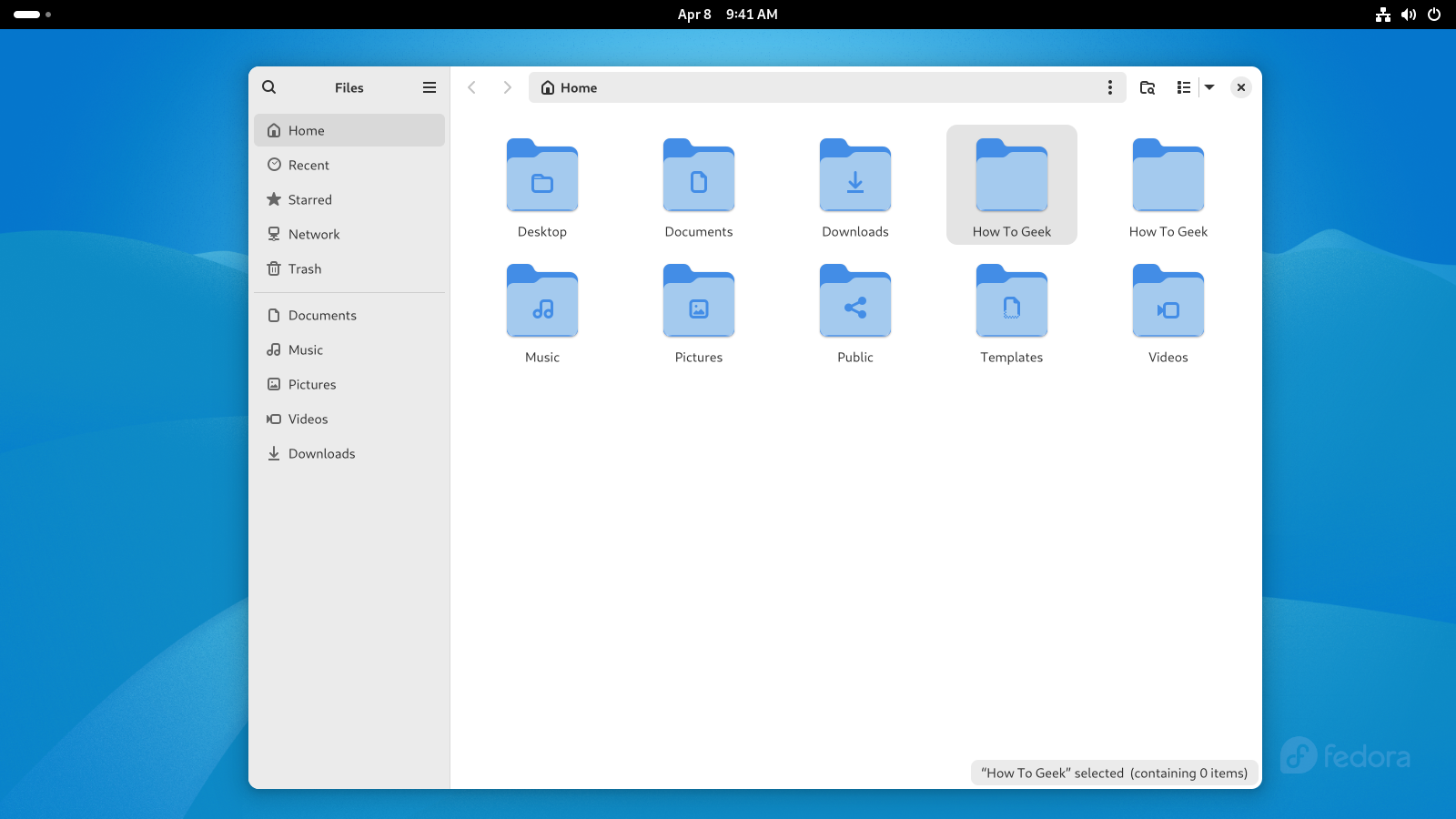Image resolution: width=1456 pixels, height=819 pixels.
Task: Open the Trash from the sidebar
Action: click(304, 268)
